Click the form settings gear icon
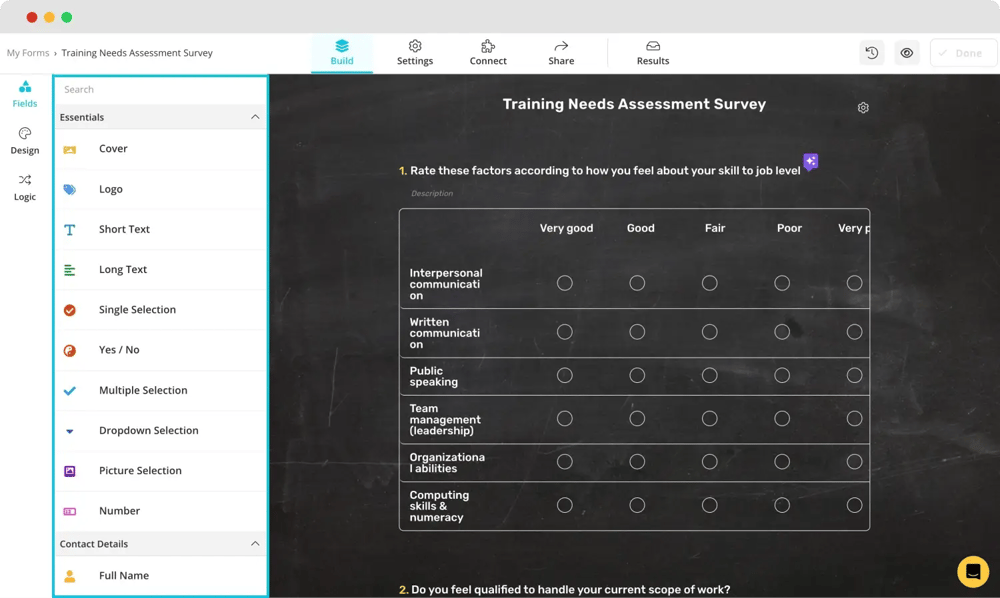Image resolution: width=1000 pixels, height=598 pixels. tap(863, 108)
